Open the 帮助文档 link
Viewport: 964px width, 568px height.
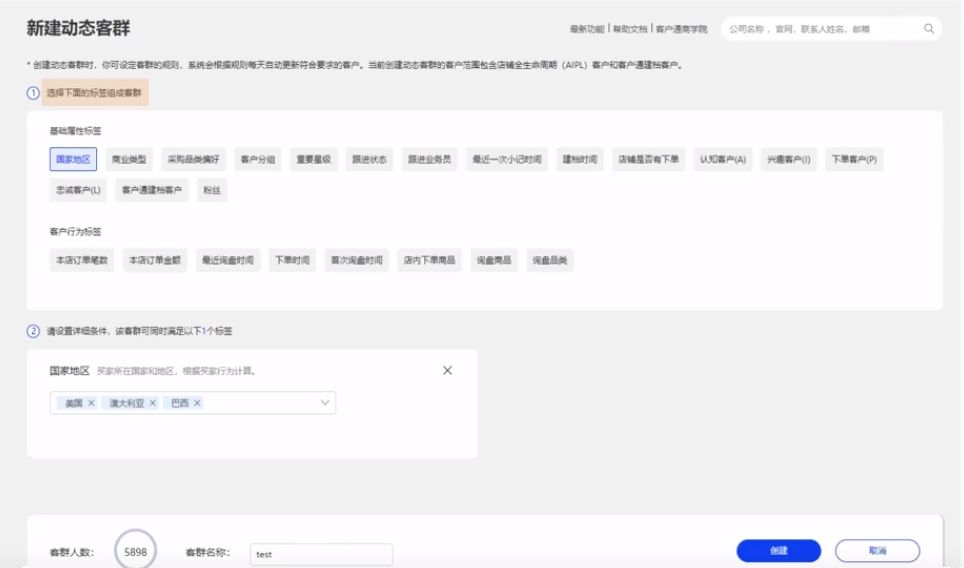click(630, 29)
